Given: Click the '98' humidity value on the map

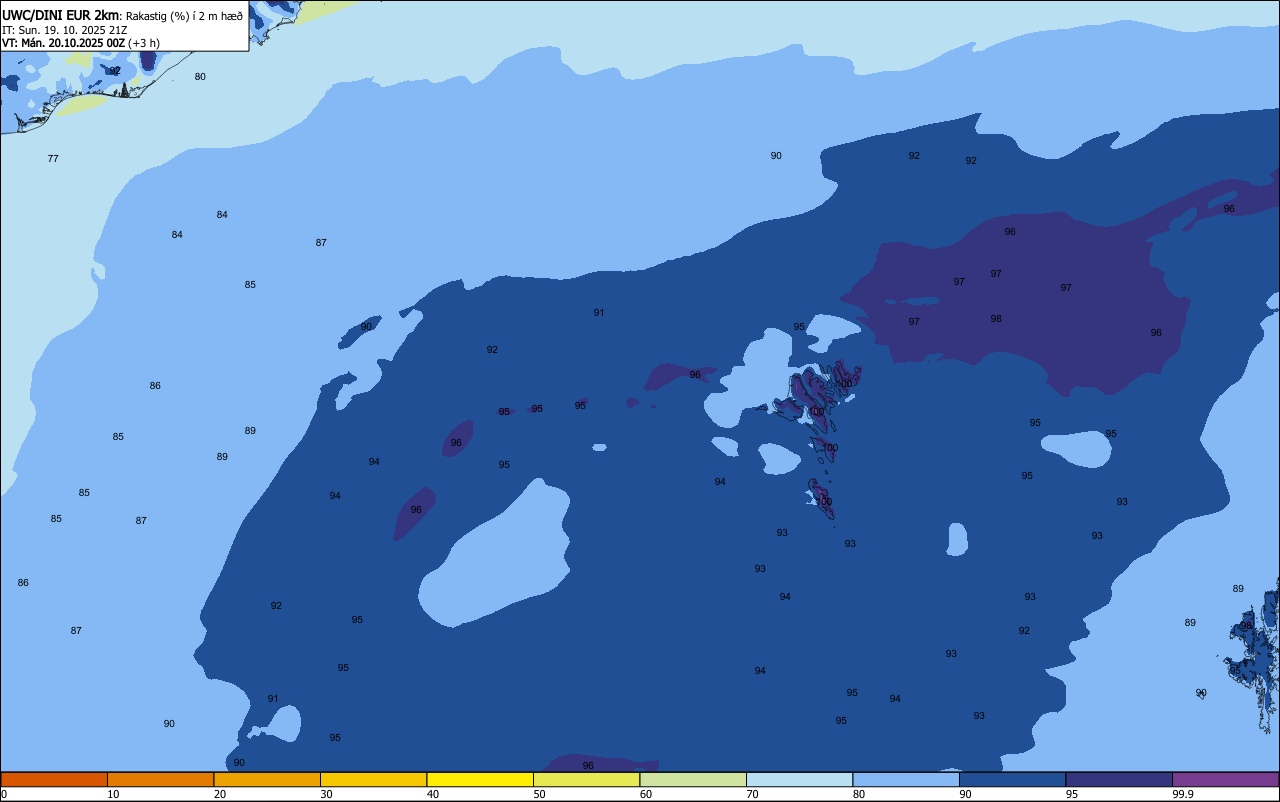Looking at the screenshot, I should pos(996,319).
